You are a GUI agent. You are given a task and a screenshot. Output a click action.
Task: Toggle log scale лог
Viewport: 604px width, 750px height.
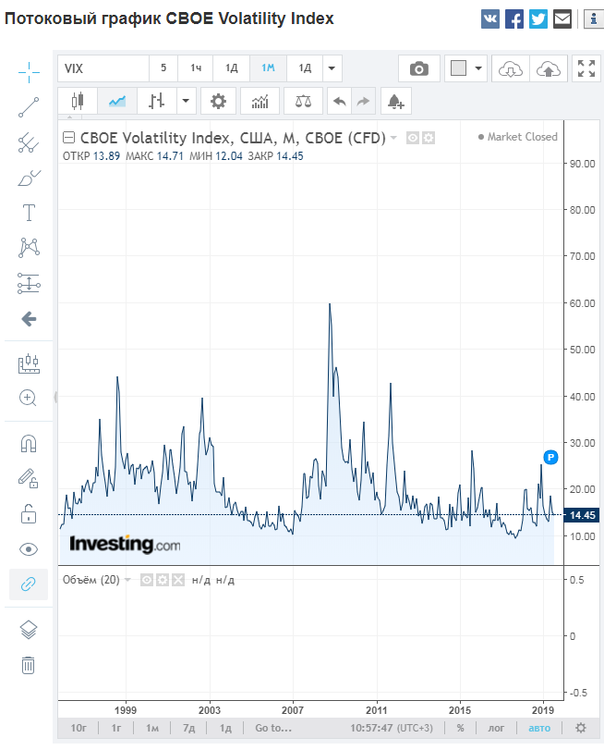[496, 728]
